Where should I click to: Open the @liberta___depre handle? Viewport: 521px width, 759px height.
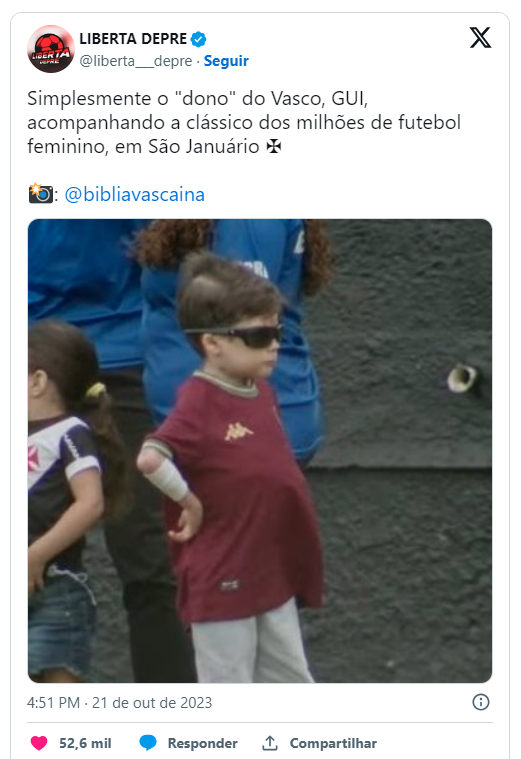[x=136, y=61]
